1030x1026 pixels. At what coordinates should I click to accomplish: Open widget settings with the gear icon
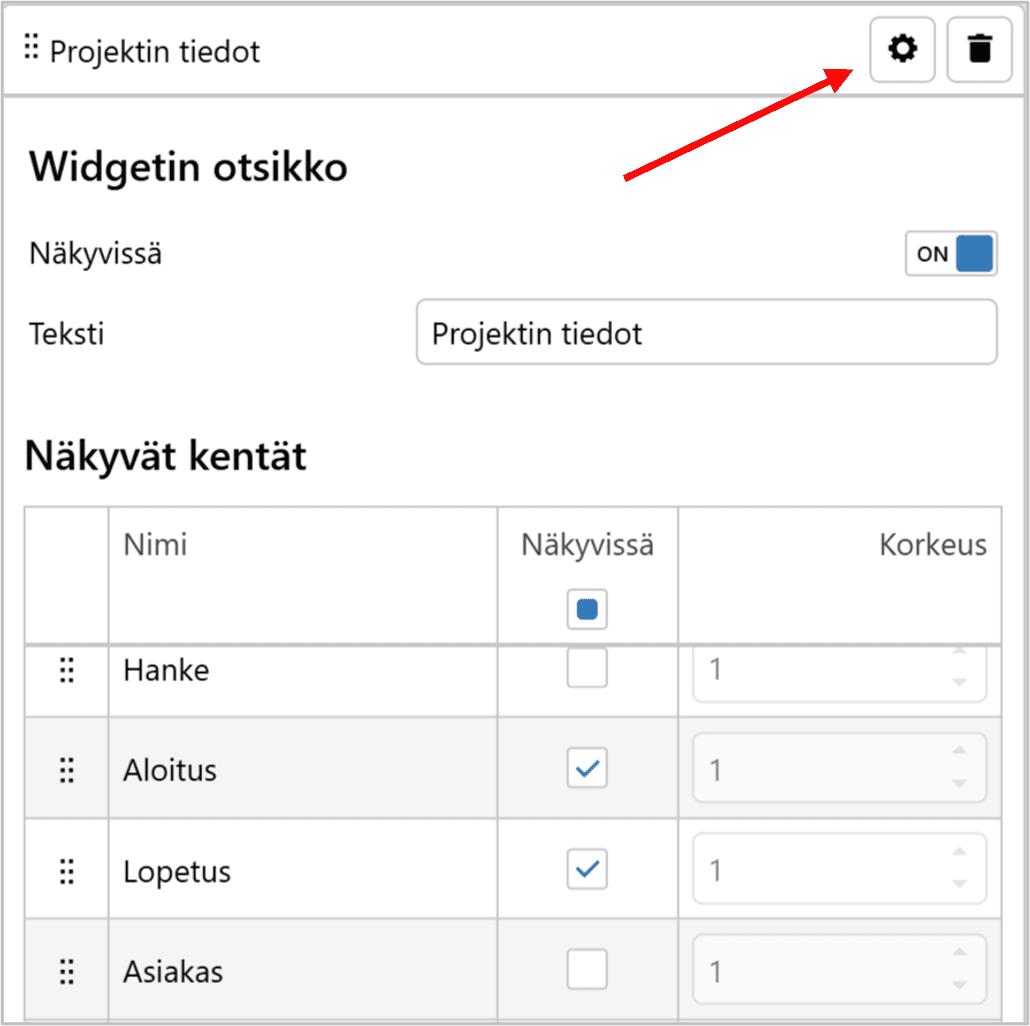click(x=902, y=49)
